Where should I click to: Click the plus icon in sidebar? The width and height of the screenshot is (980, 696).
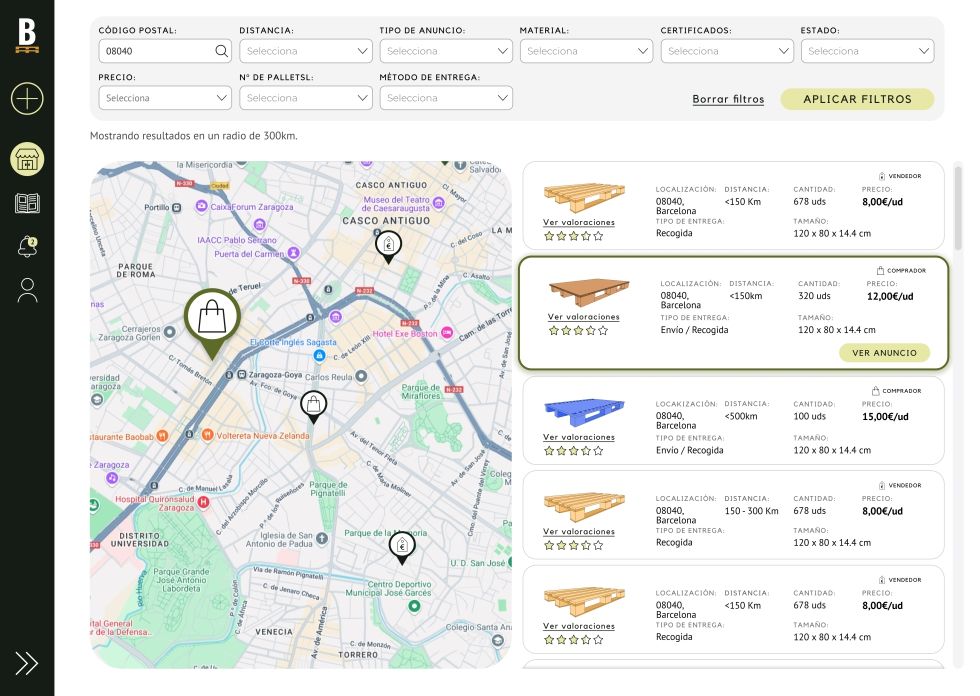pos(27,98)
